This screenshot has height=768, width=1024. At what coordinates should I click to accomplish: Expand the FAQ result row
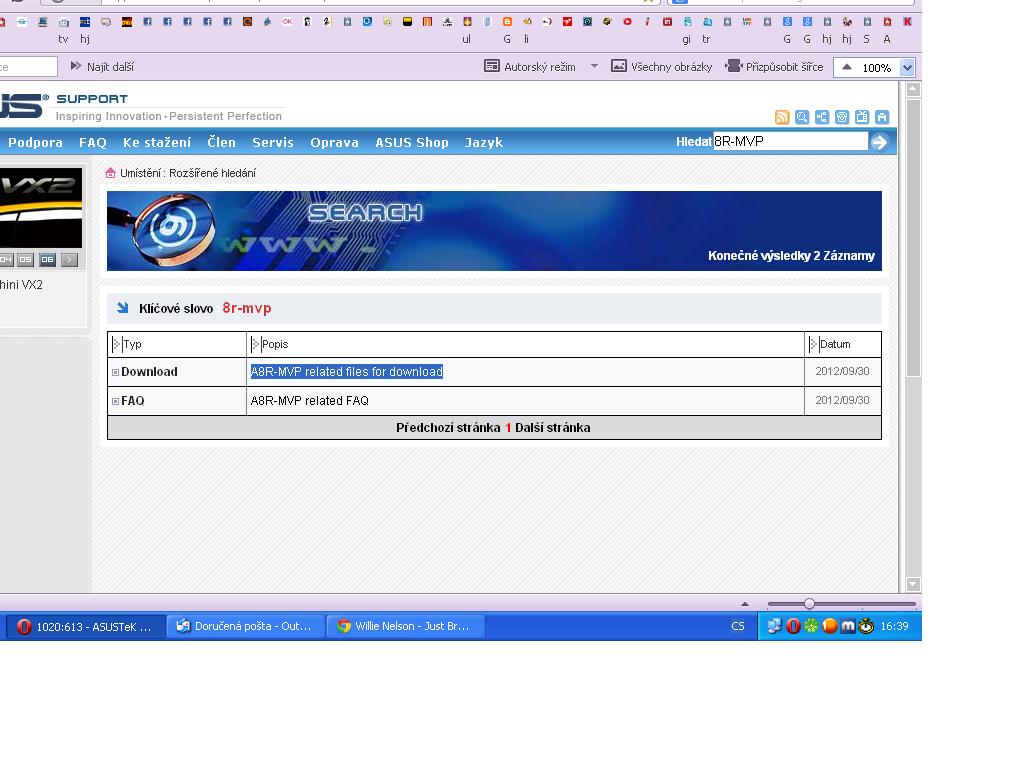[116, 401]
